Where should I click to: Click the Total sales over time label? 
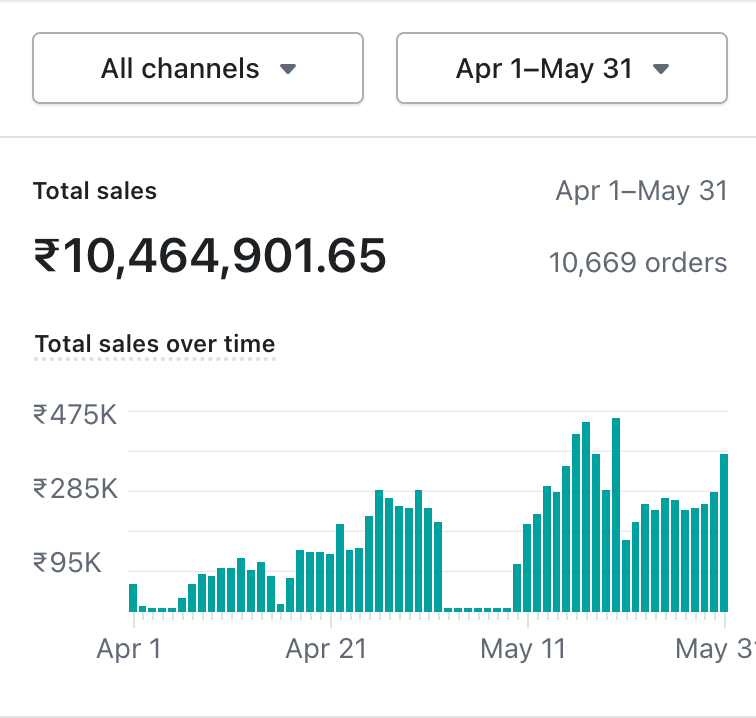pos(154,345)
